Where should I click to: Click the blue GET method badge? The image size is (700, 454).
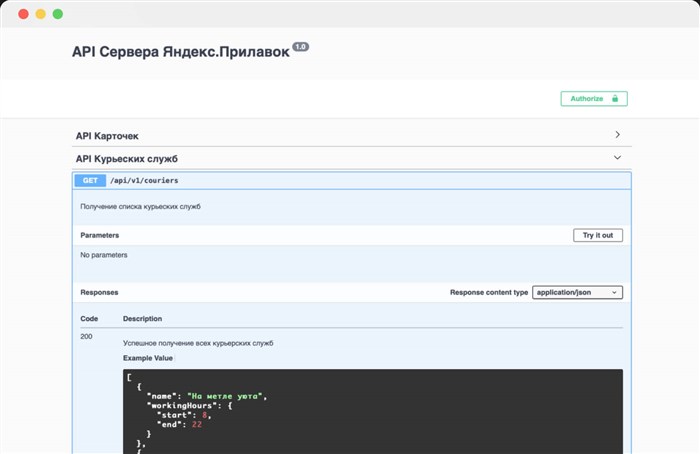(90, 181)
